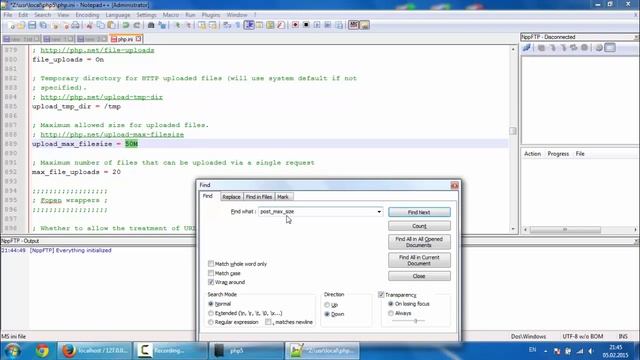The width and height of the screenshot is (640, 360).
Task: Click the NppFTP settings gear icon
Action: coord(599,48)
